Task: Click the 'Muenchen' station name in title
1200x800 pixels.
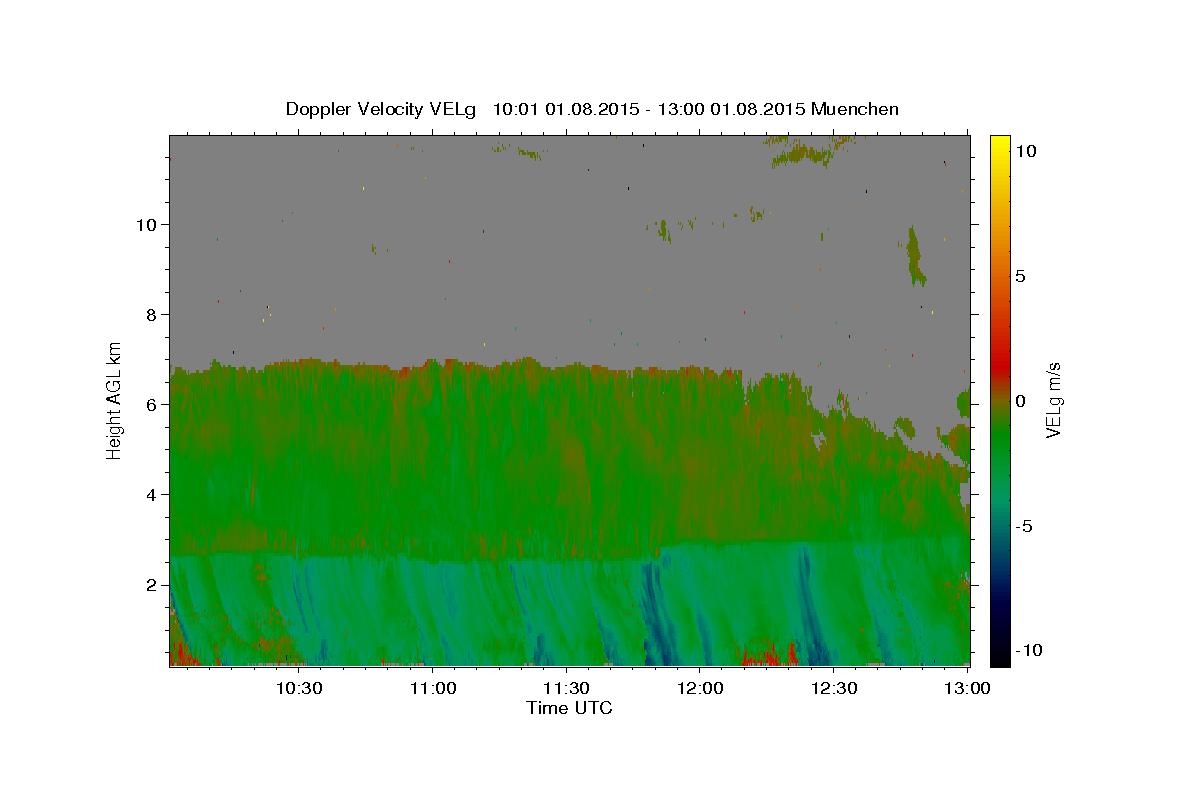Action: (x=855, y=109)
